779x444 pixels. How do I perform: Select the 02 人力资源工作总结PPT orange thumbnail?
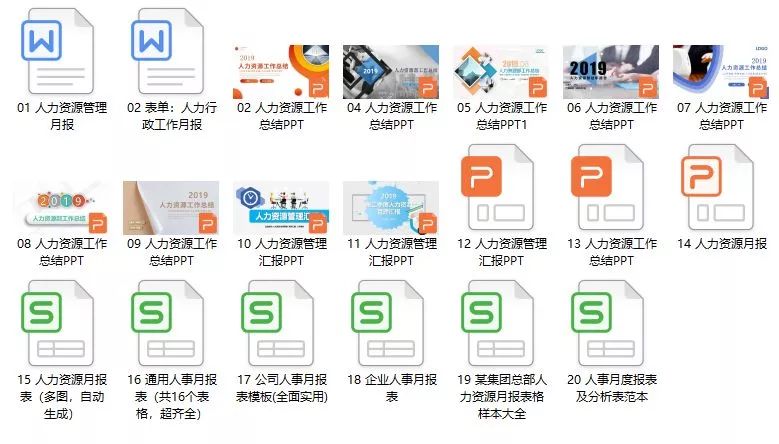(281, 72)
